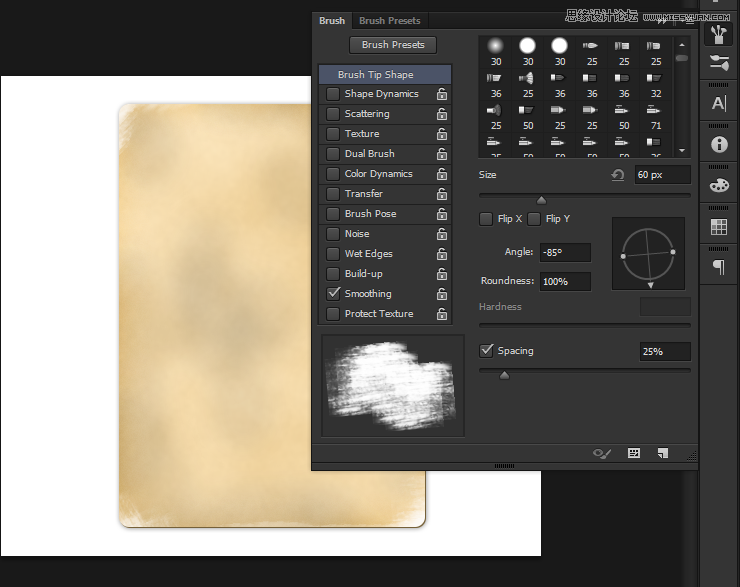Open the Info panel icon

click(718, 145)
